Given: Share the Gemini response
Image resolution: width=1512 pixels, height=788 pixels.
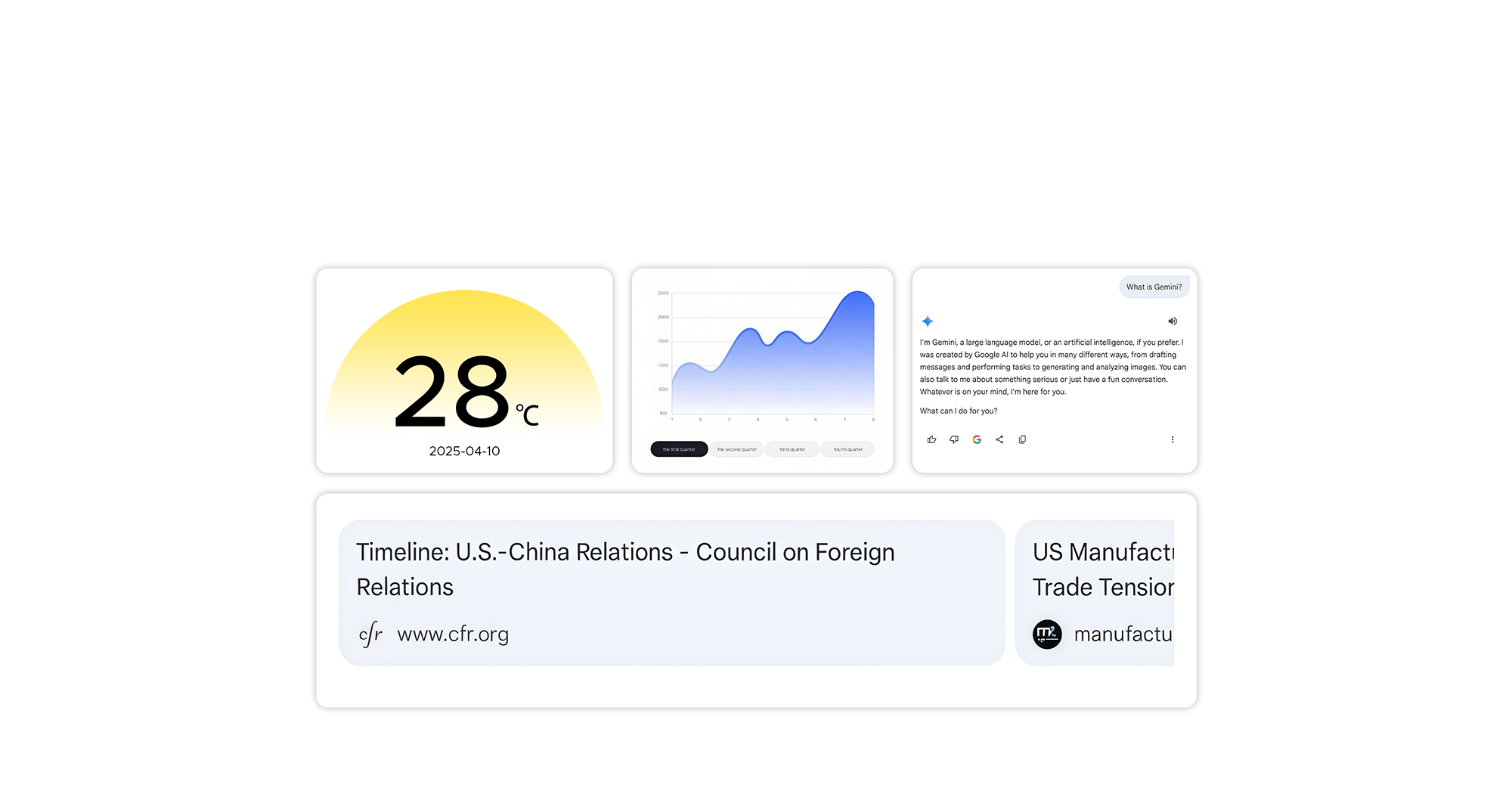Looking at the screenshot, I should coord(999,439).
